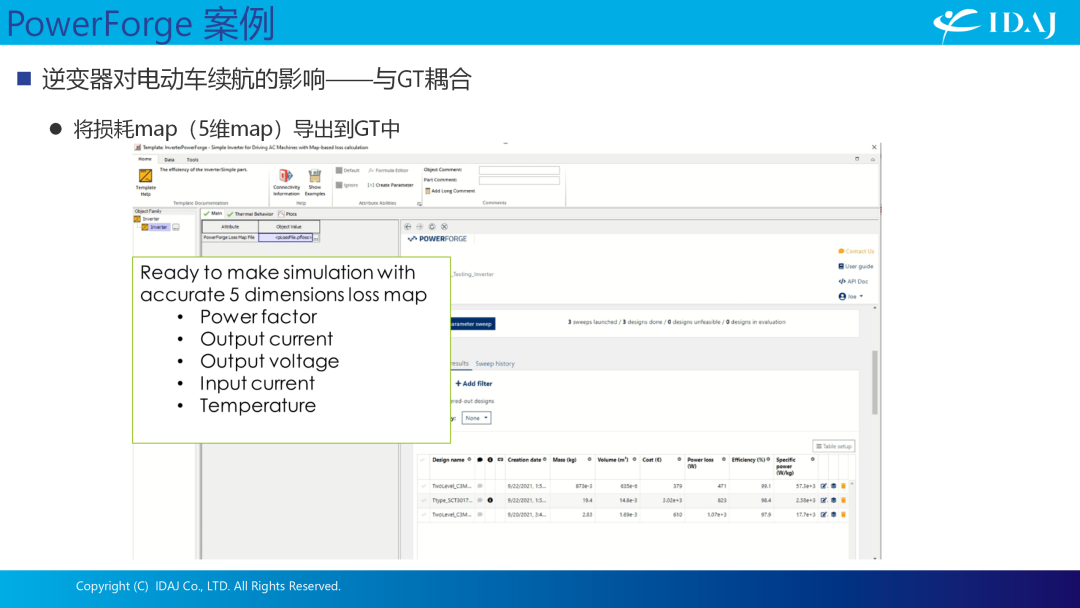Open Cost (€) column options
Screen dimensions: 1080x608
tap(679, 460)
